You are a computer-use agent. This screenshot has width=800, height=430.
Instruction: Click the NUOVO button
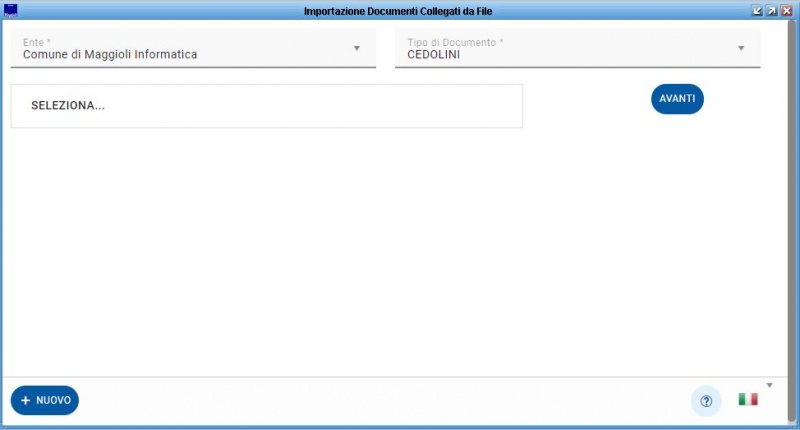[x=45, y=400]
